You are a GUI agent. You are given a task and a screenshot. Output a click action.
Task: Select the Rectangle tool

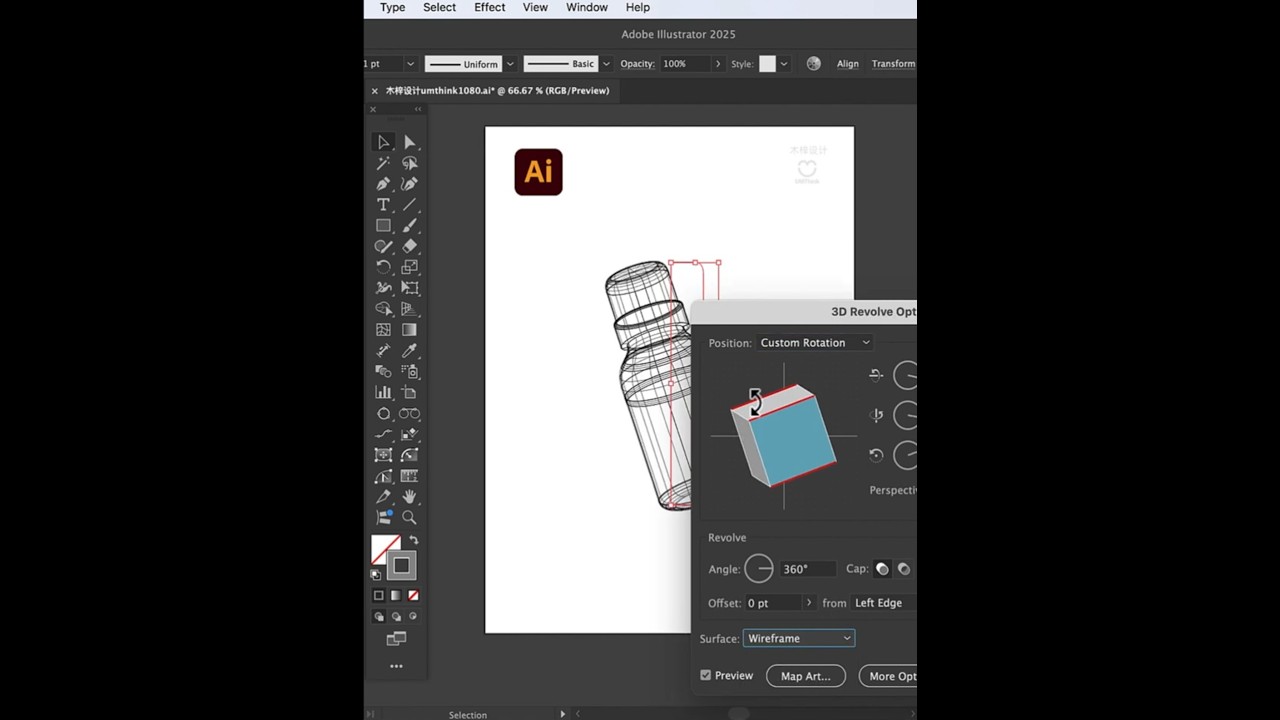[x=383, y=226]
